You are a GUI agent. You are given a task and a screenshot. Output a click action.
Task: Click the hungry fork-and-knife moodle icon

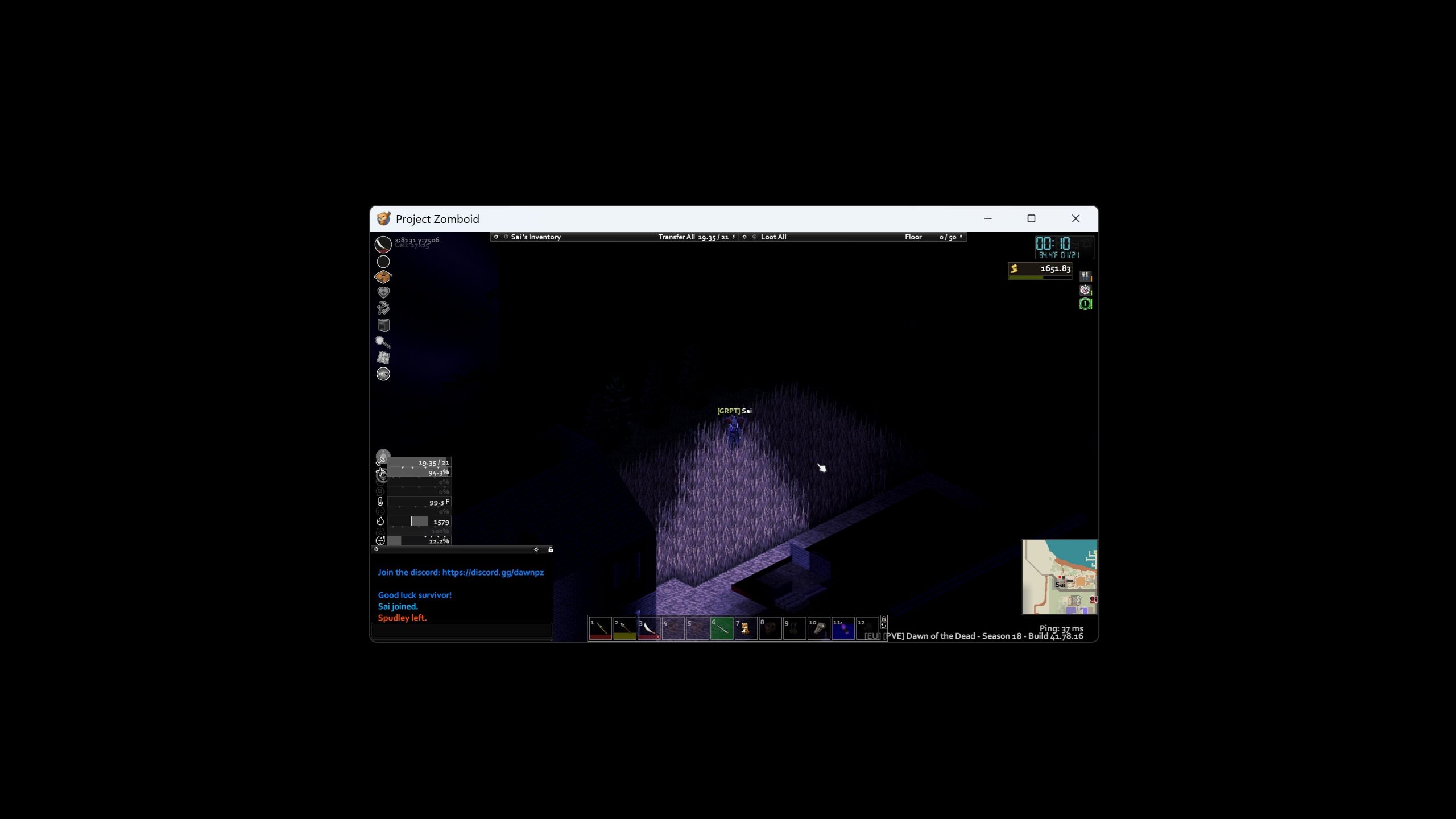pos(1086,276)
